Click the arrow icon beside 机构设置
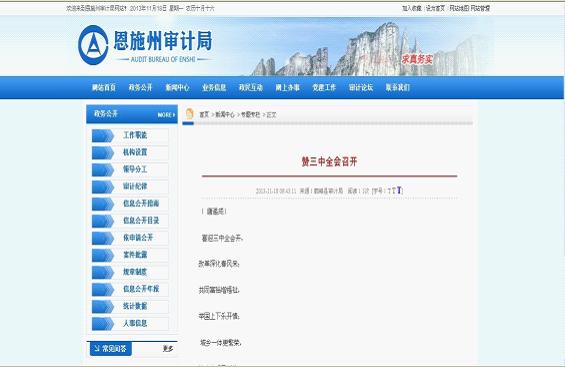565x367 pixels. [103, 152]
